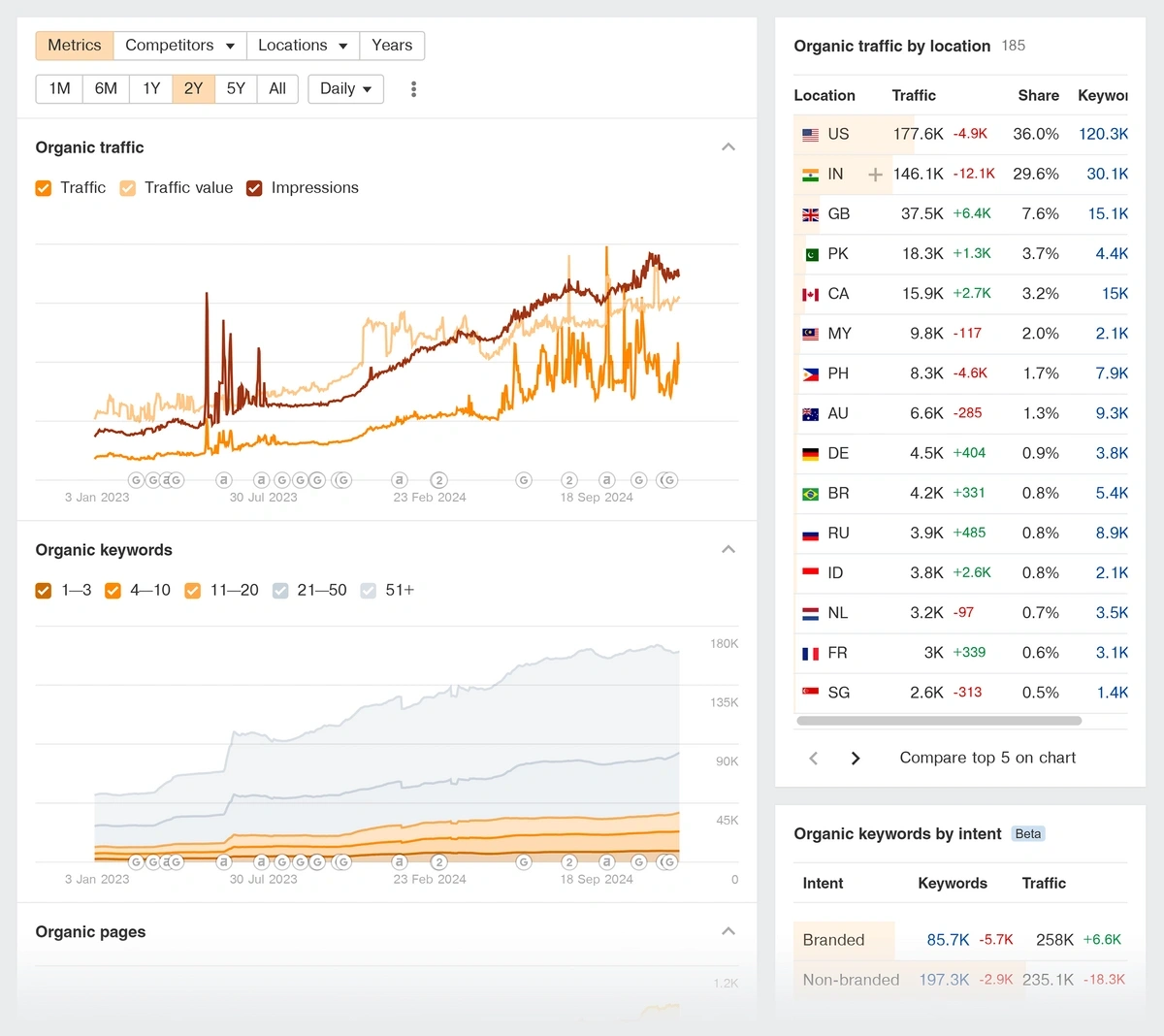
Task: Go to previous page of locations
Action: [x=814, y=759]
